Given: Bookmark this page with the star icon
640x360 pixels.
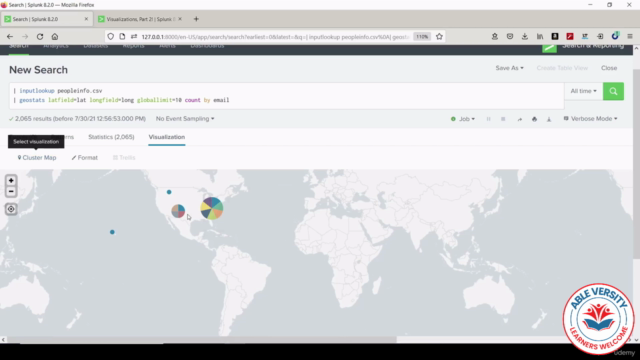Looking at the screenshot, I should click(x=439, y=36).
